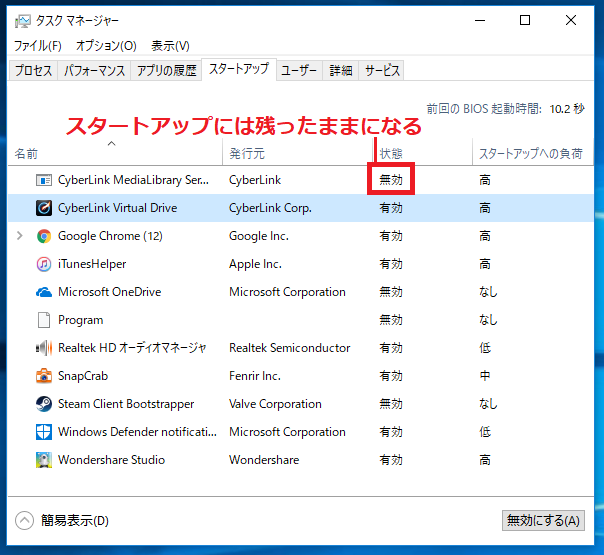This screenshot has height=555, width=604.
Task: Sort by the 名前 column header
Action: (115, 153)
